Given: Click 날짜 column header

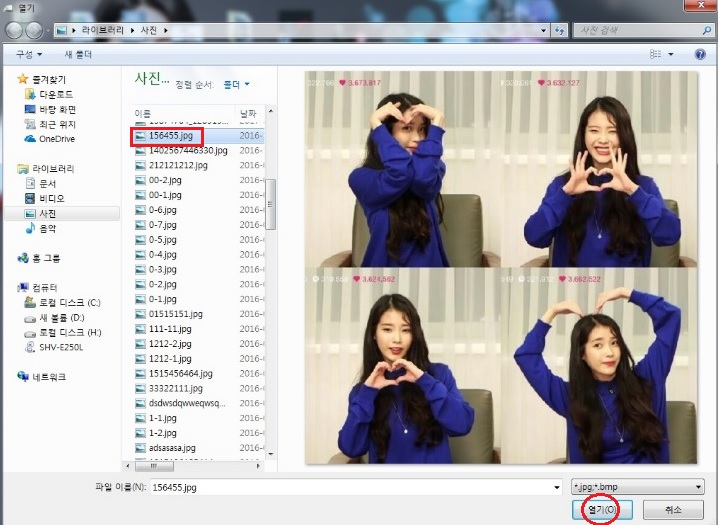Looking at the screenshot, I should (250, 113).
